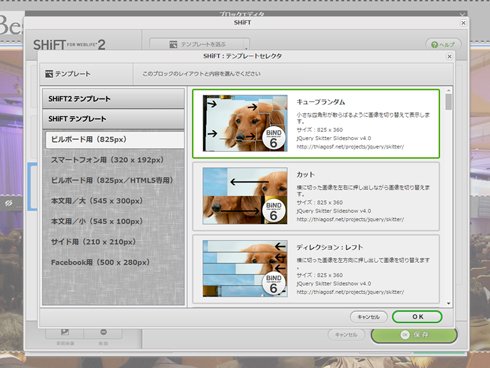Click the テンプレート header icon
This screenshot has width=490, height=368.
point(49,74)
